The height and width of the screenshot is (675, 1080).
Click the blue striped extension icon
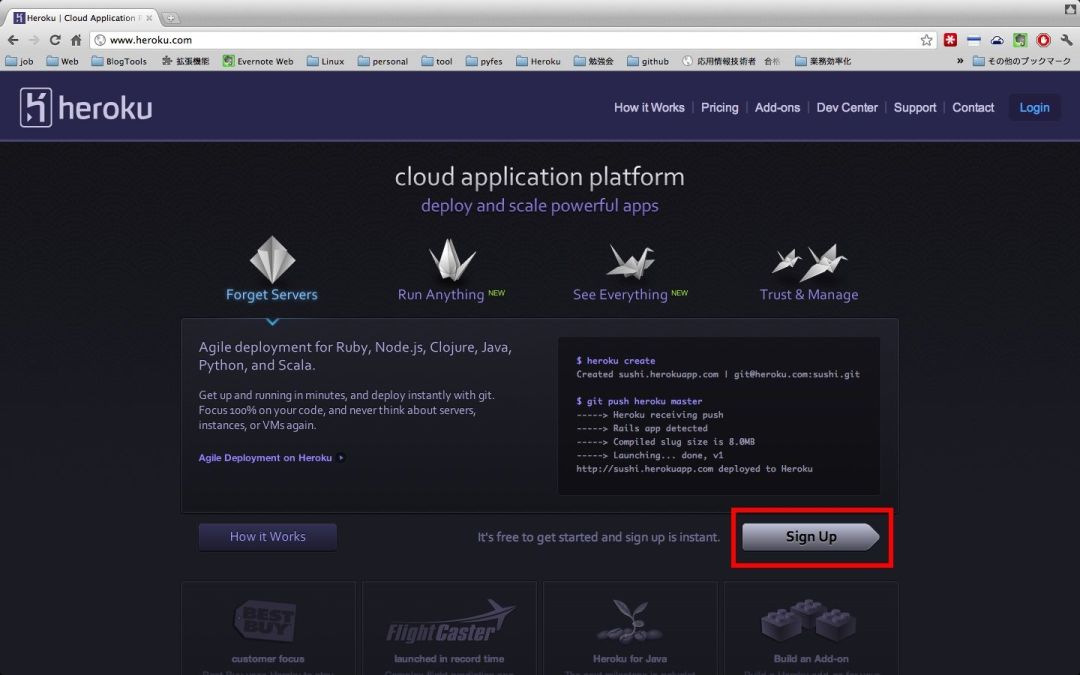pyautogui.click(x=973, y=40)
